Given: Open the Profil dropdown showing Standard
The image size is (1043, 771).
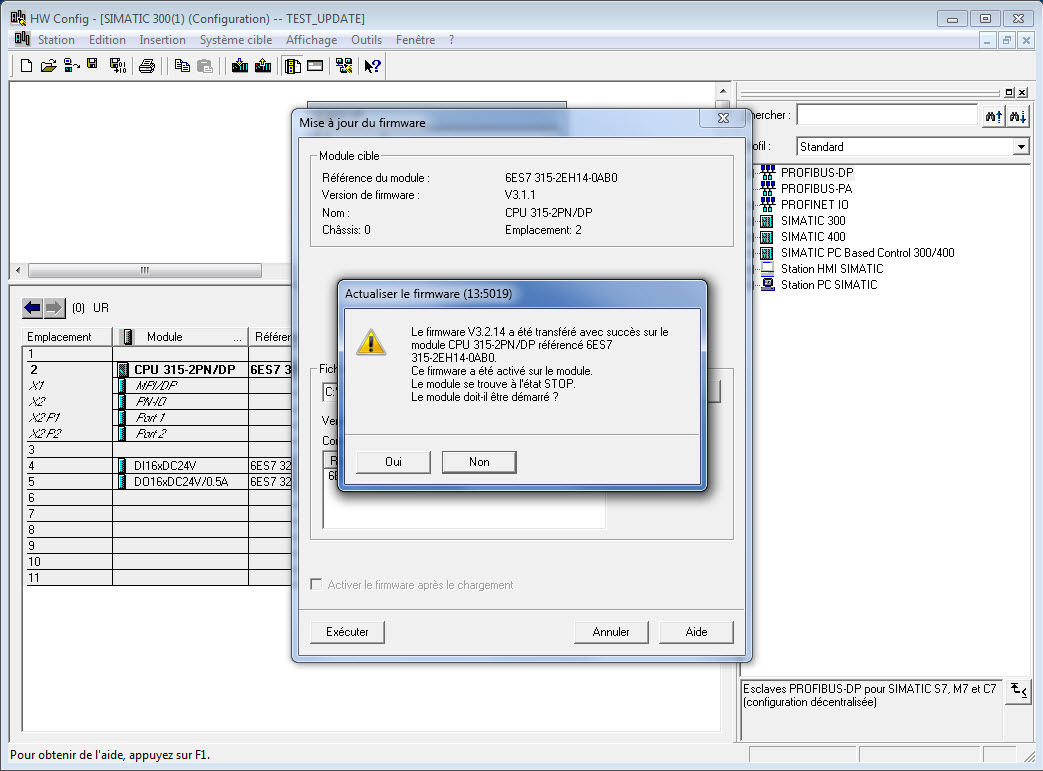Looking at the screenshot, I should tap(1020, 147).
